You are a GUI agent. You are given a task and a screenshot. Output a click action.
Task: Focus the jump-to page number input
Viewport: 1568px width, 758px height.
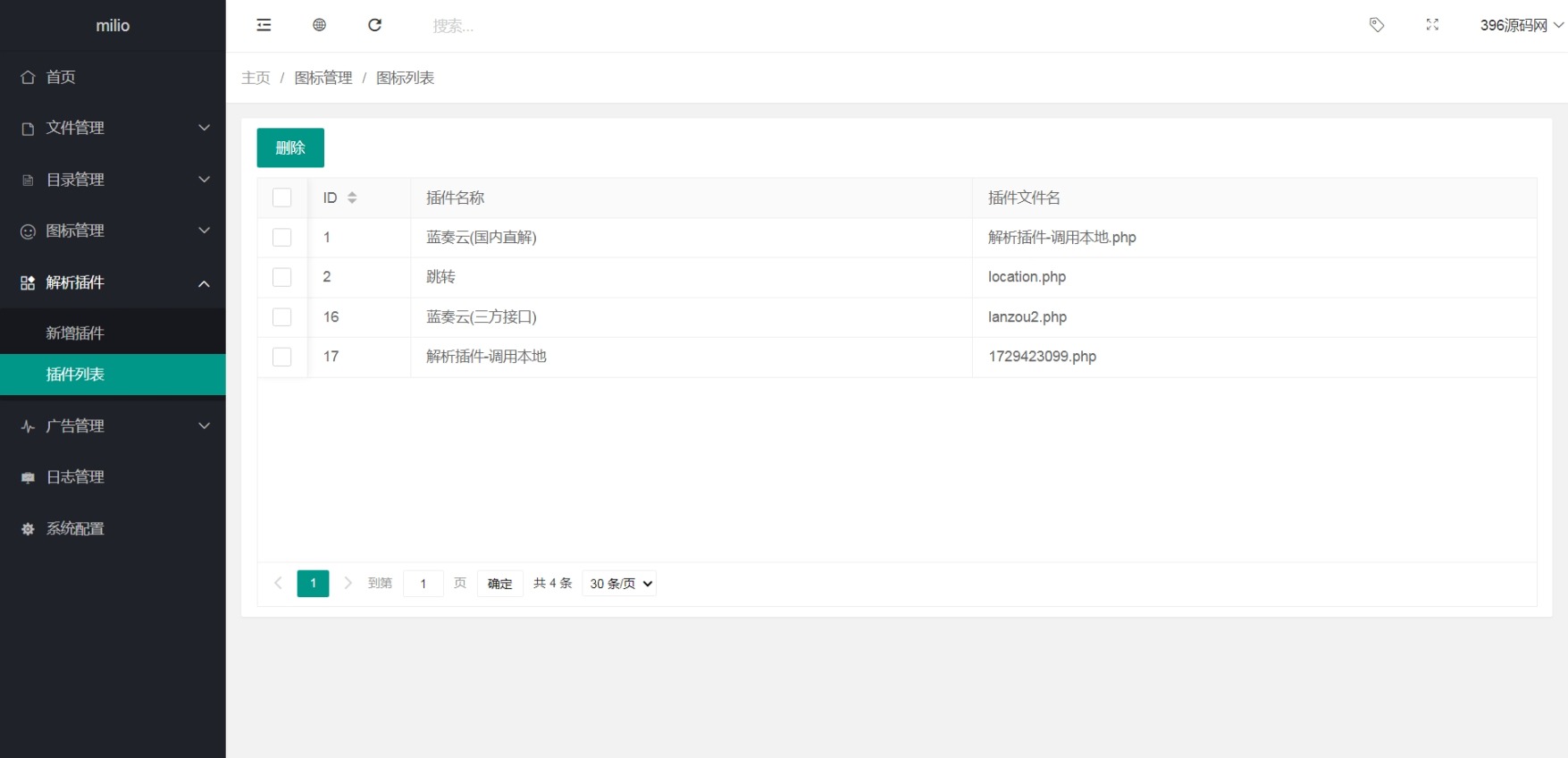coord(423,584)
